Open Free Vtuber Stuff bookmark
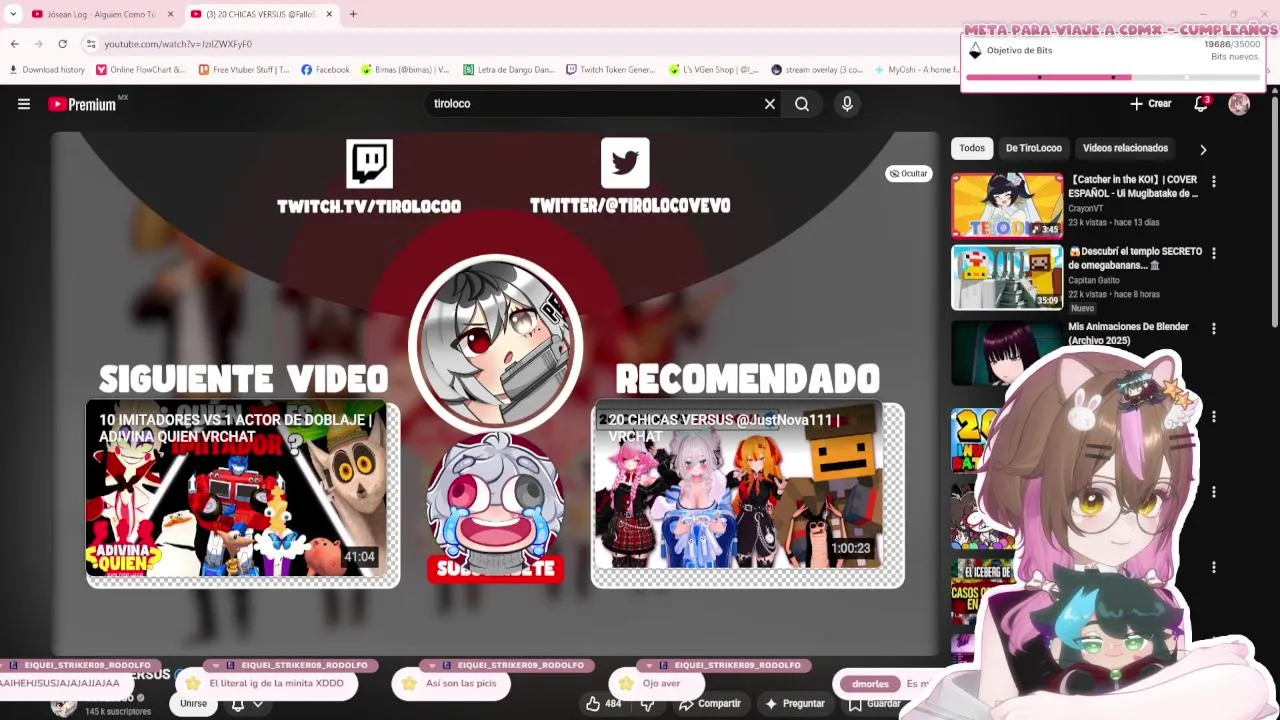This screenshot has width=1280, height=720. [x=244, y=70]
